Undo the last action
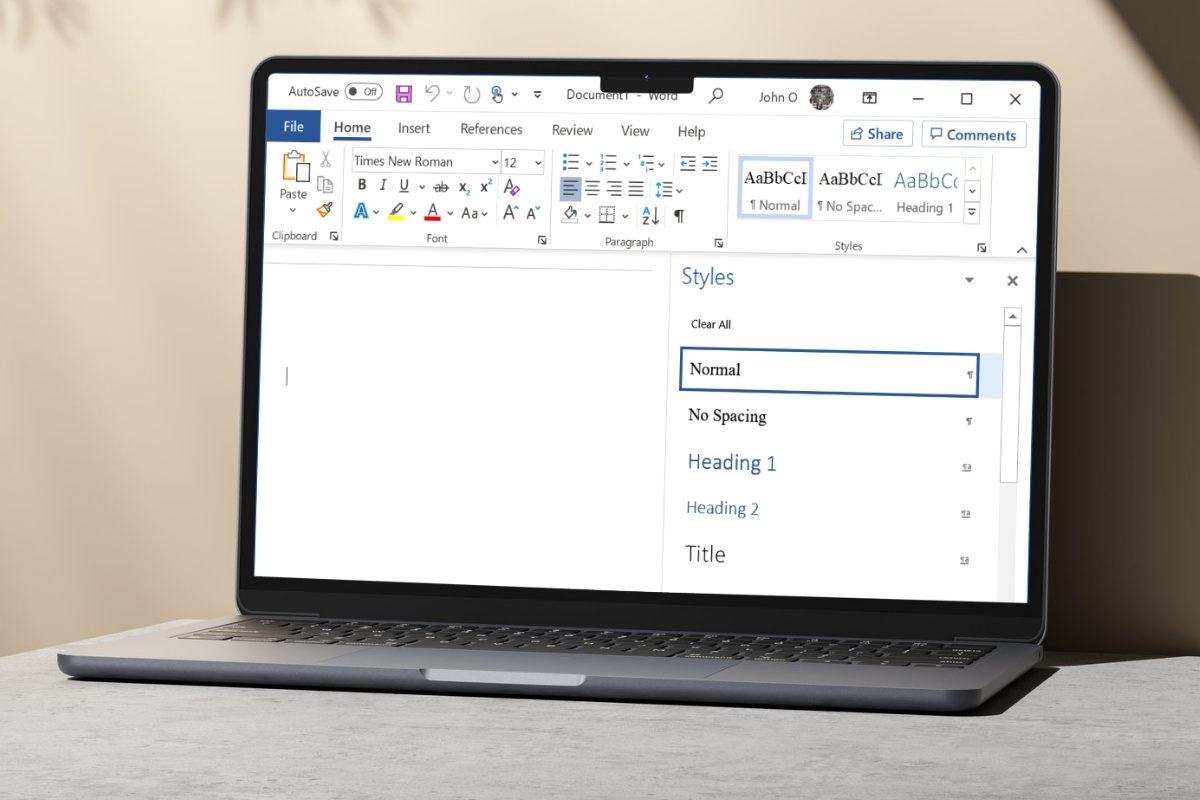 (432, 93)
